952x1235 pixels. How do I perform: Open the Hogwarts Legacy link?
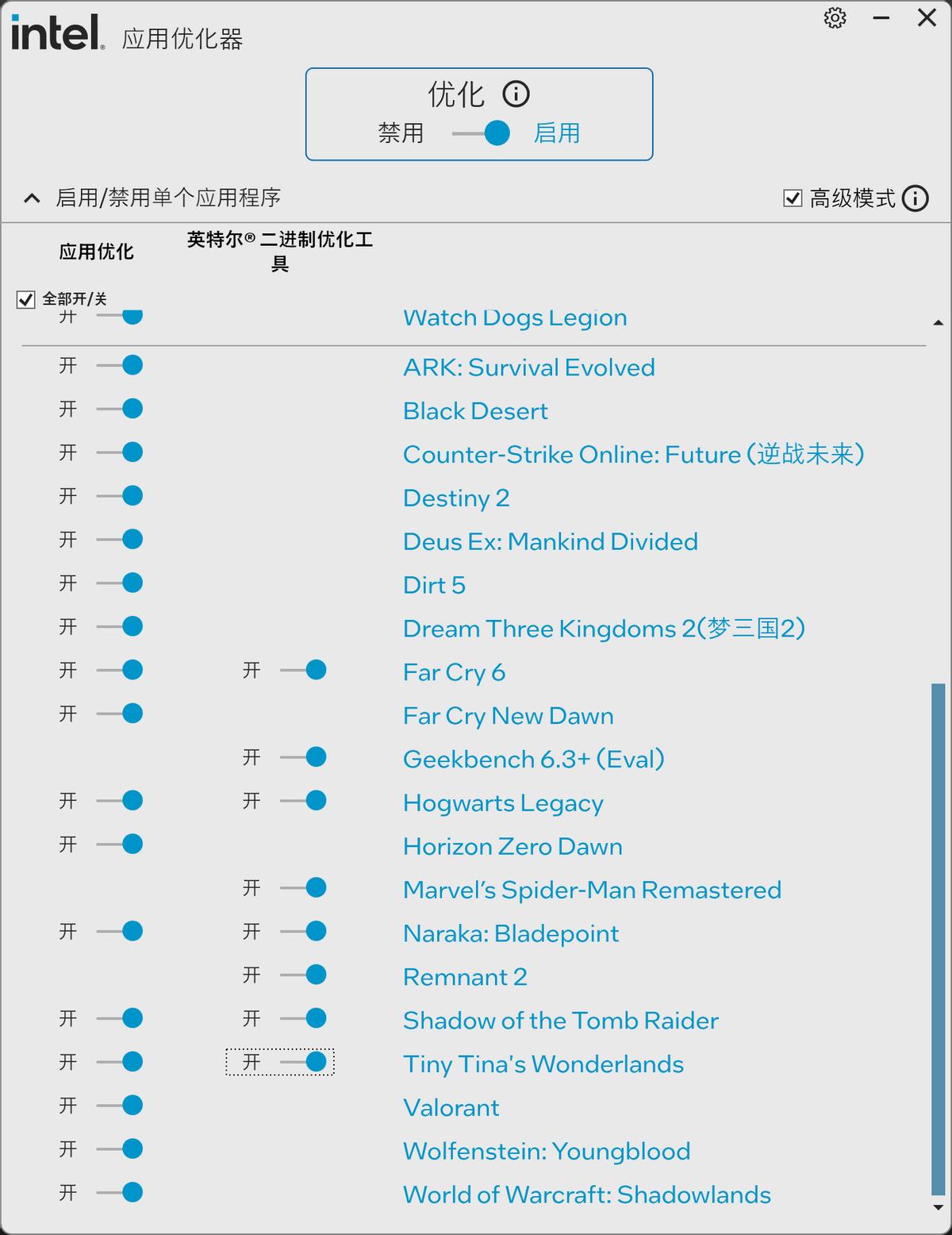pyautogui.click(x=503, y=802)
